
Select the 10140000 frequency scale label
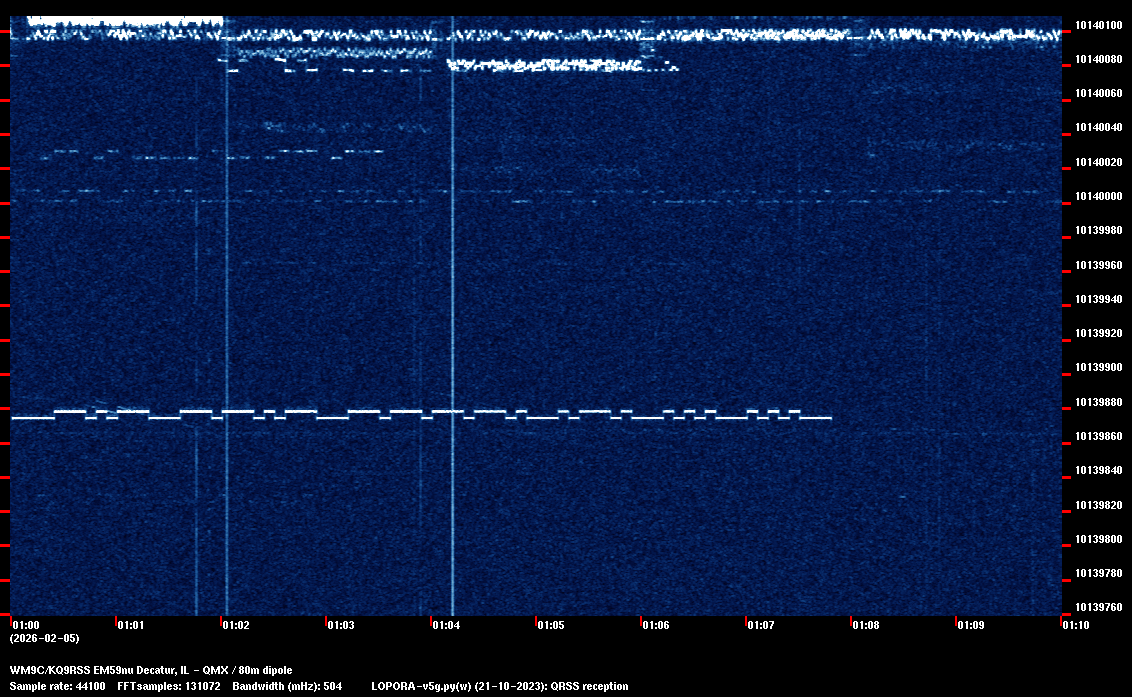click(x=1097, y=196)
